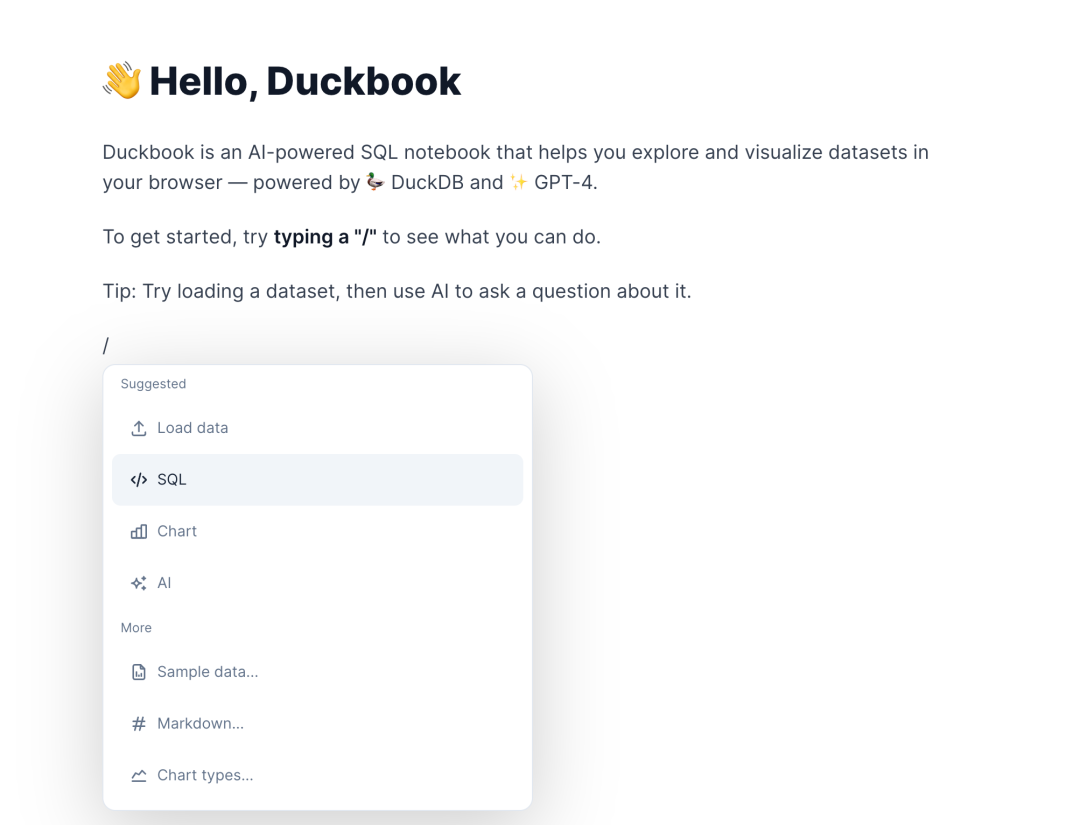The image size is (1080, 825).
Task: Click the duck emoji before DuckDB
Action: [x=375, y=182]
